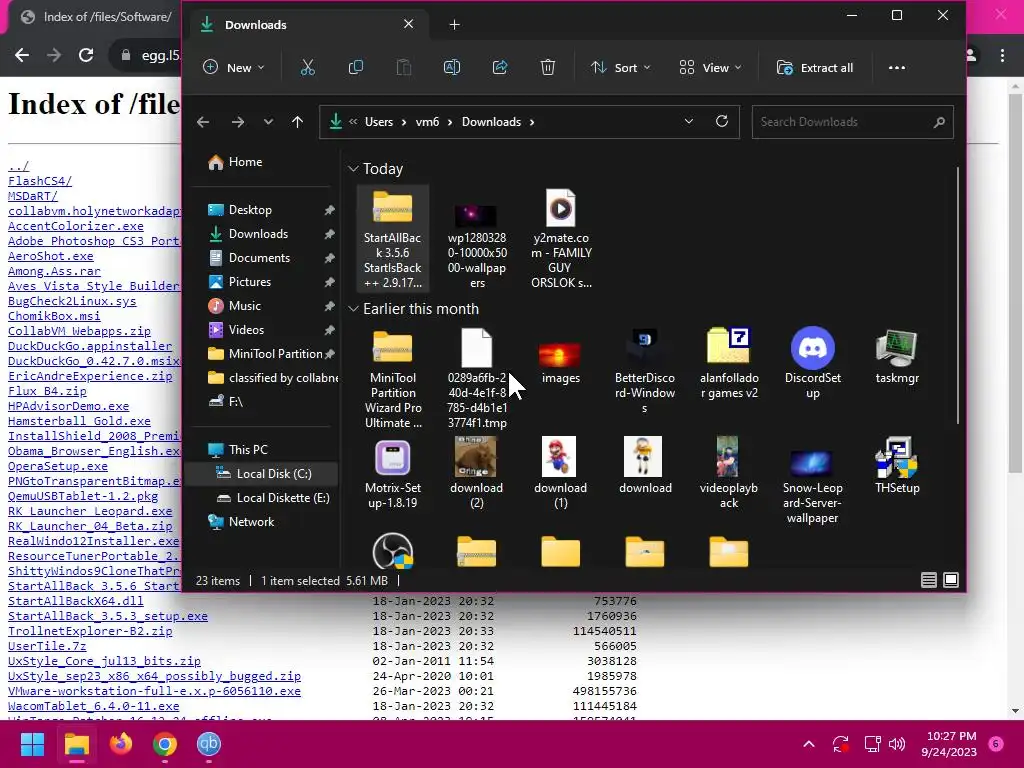
Task: Select the y2mate.com FAMILY GUY video file
Action: click(x=561, y=238)
